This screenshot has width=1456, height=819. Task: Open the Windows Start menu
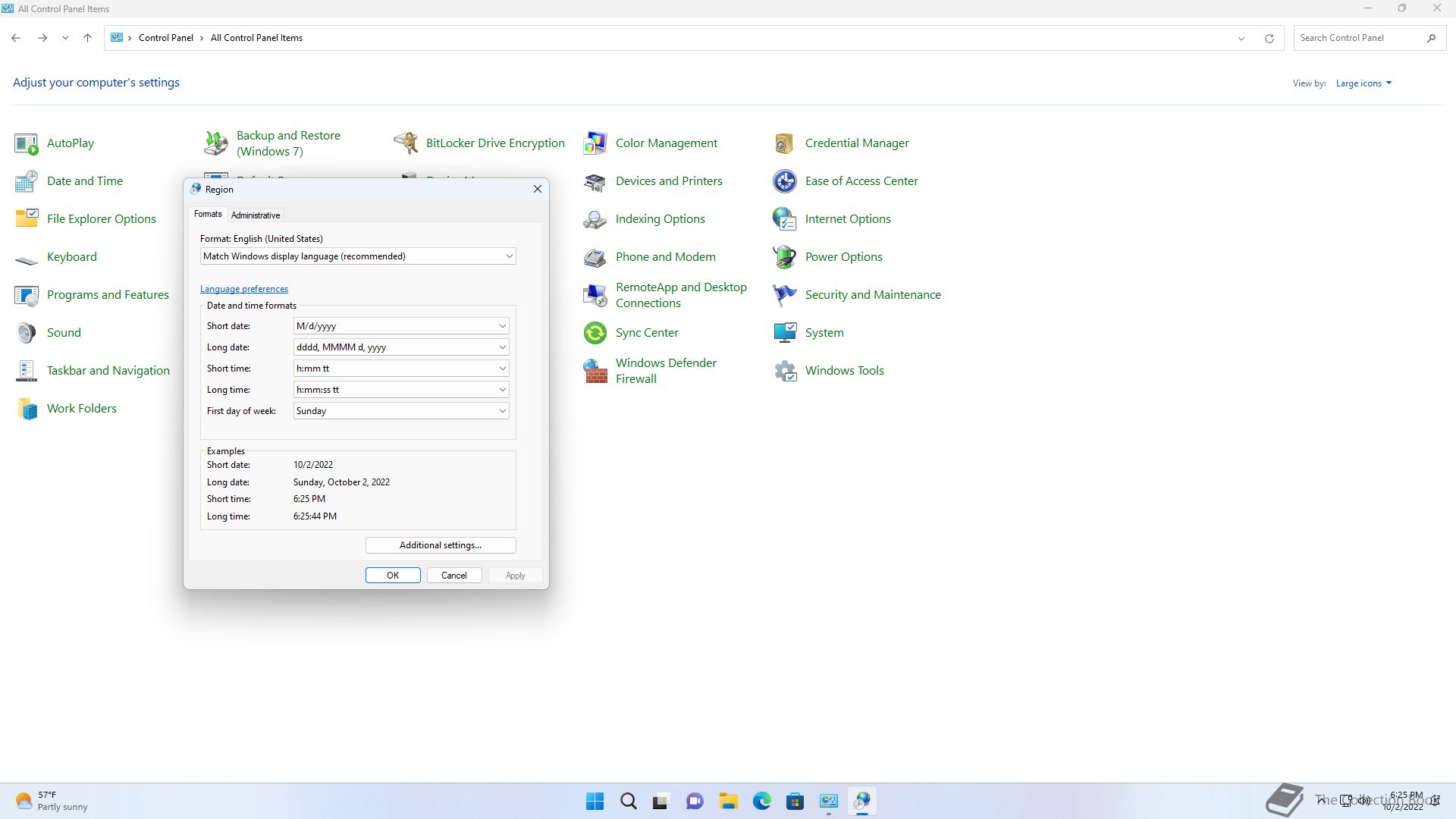click(x=595, y=801)
